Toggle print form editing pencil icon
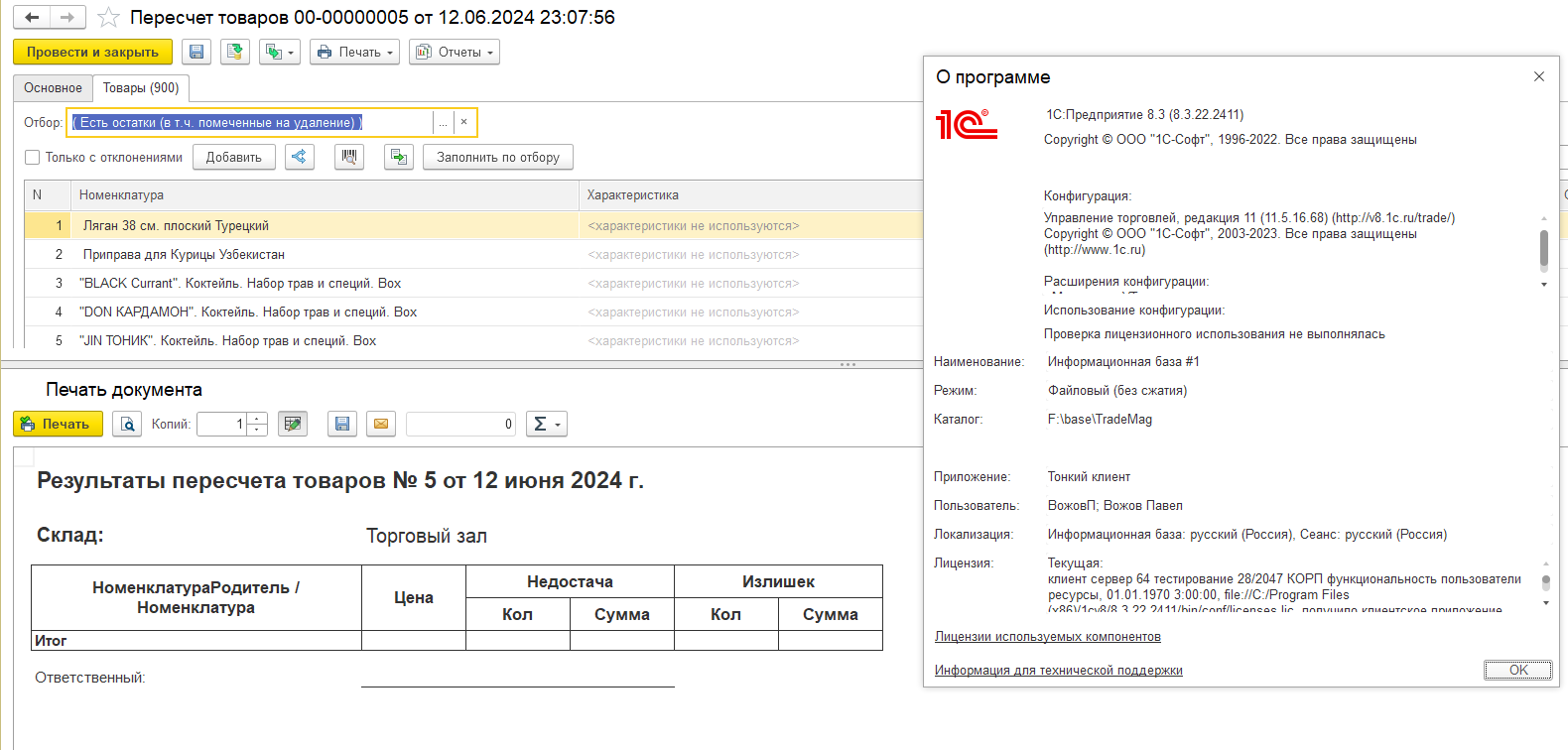 pyautogui.click(x=293, y=424)
